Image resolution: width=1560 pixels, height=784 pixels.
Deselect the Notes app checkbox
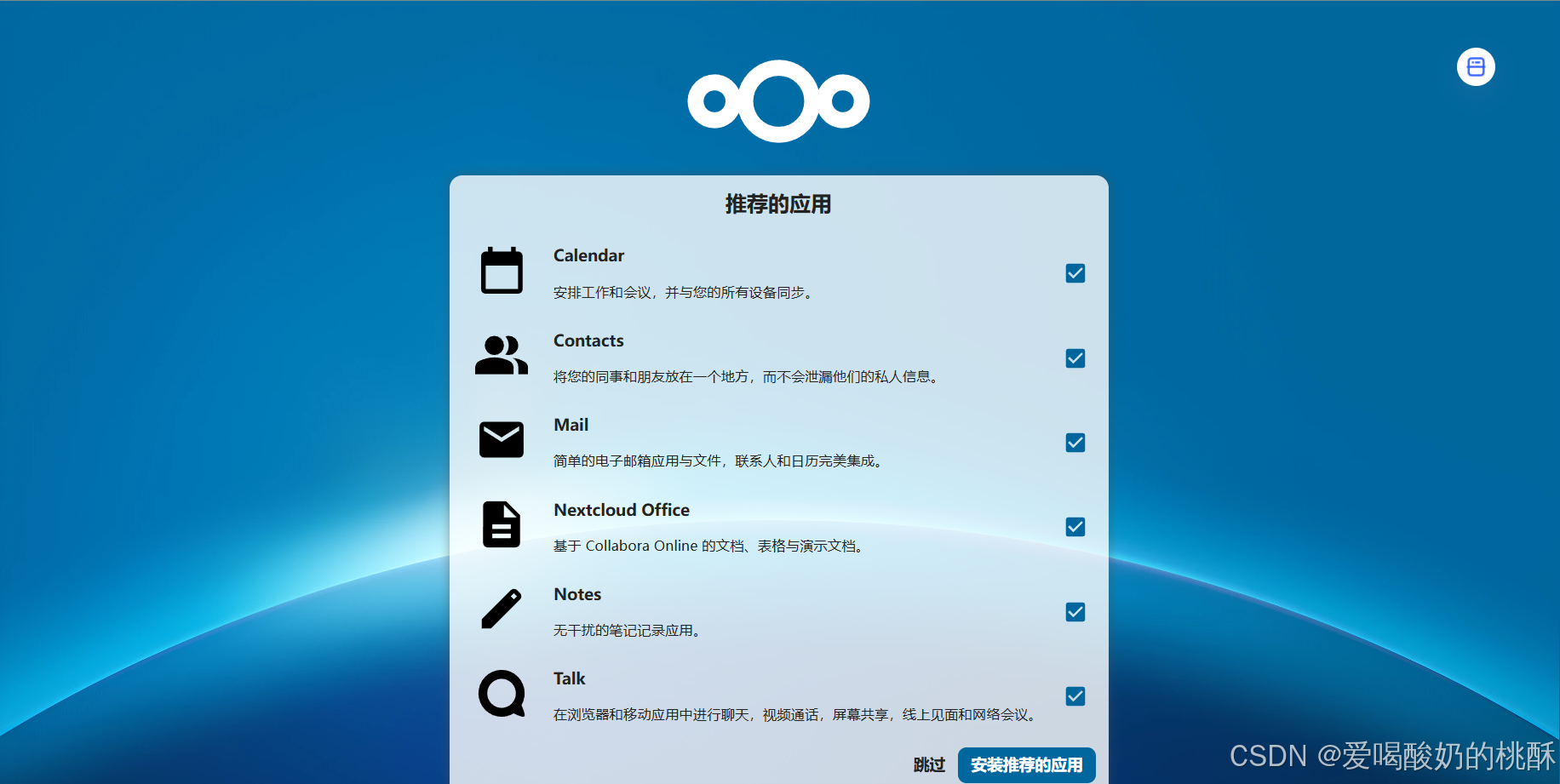click(1075, 612)
